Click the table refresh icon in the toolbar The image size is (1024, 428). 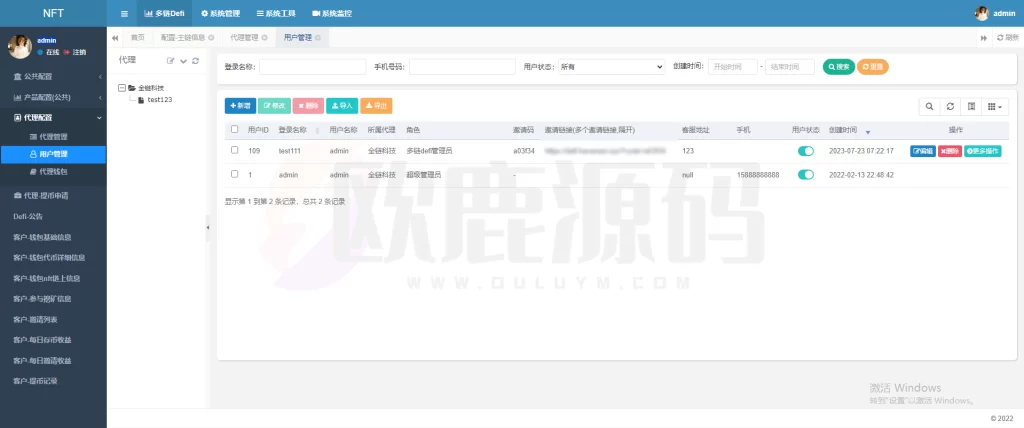click(950, 107)
